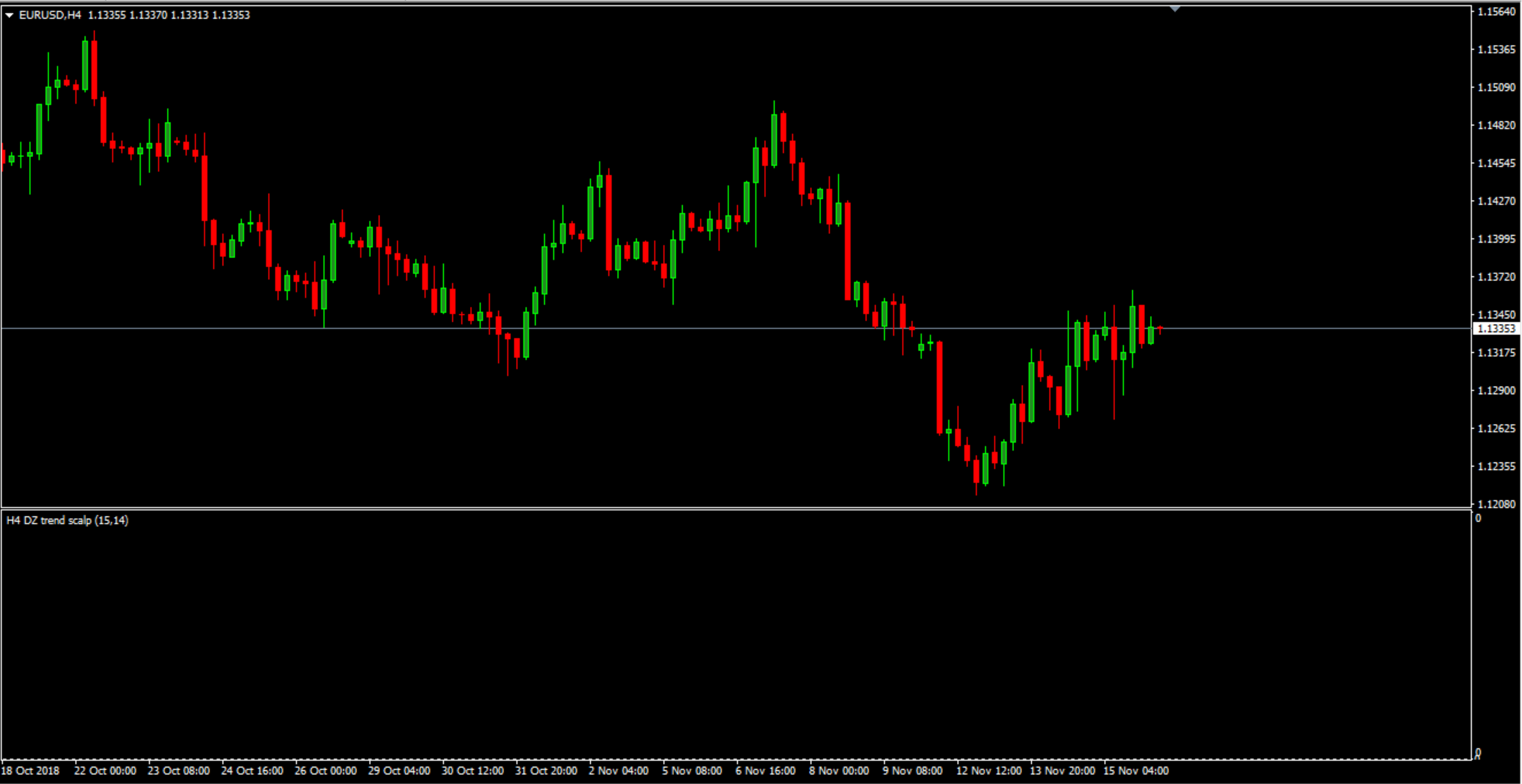Click the tall red candle after 22 Oct high
Image resolution: width=1522 pixels, height=784 pixels.
point(95,70)
